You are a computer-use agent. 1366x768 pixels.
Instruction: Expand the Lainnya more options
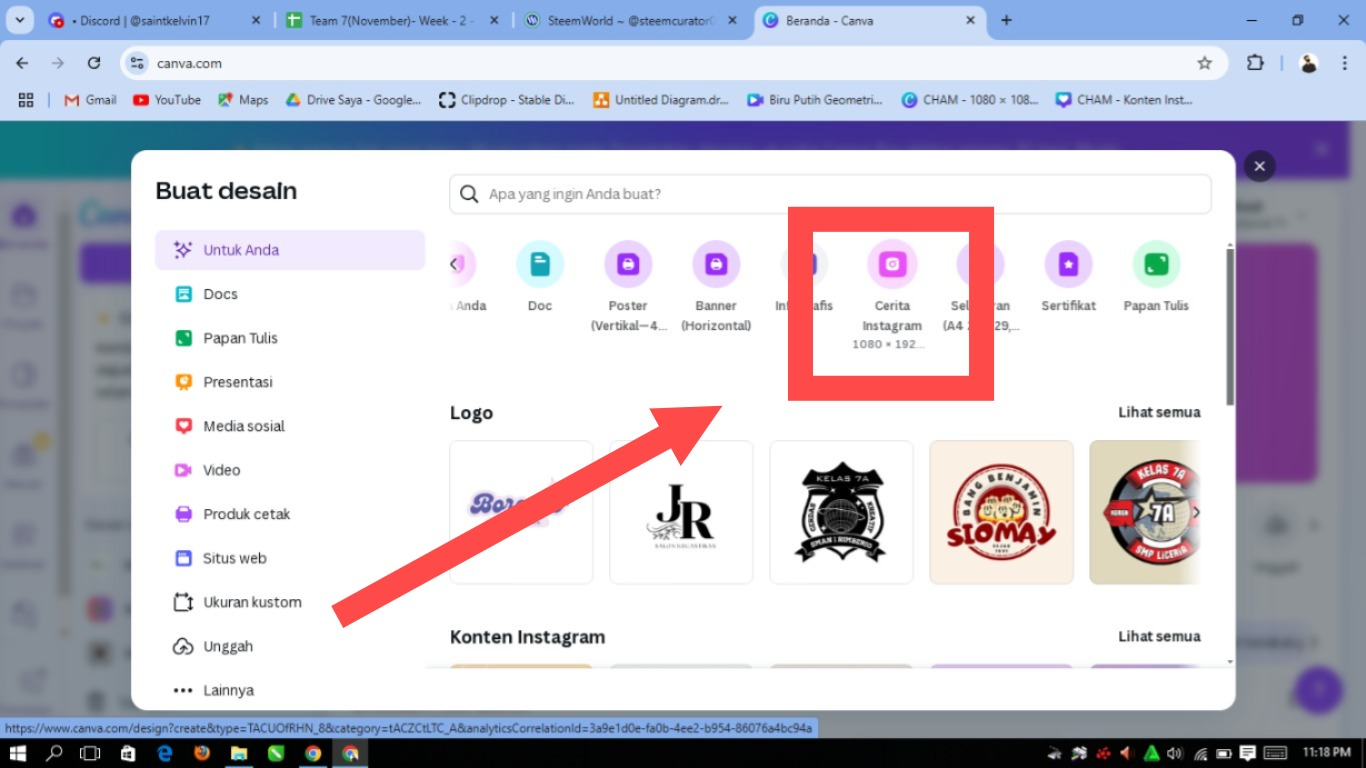pyautogui.click(x=290, y=690)
